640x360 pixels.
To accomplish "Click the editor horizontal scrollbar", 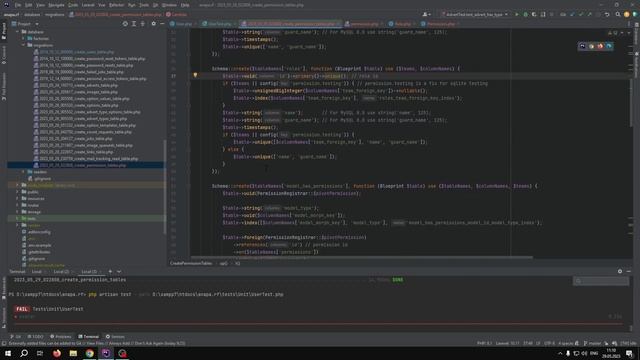I will tap(362, 258).
